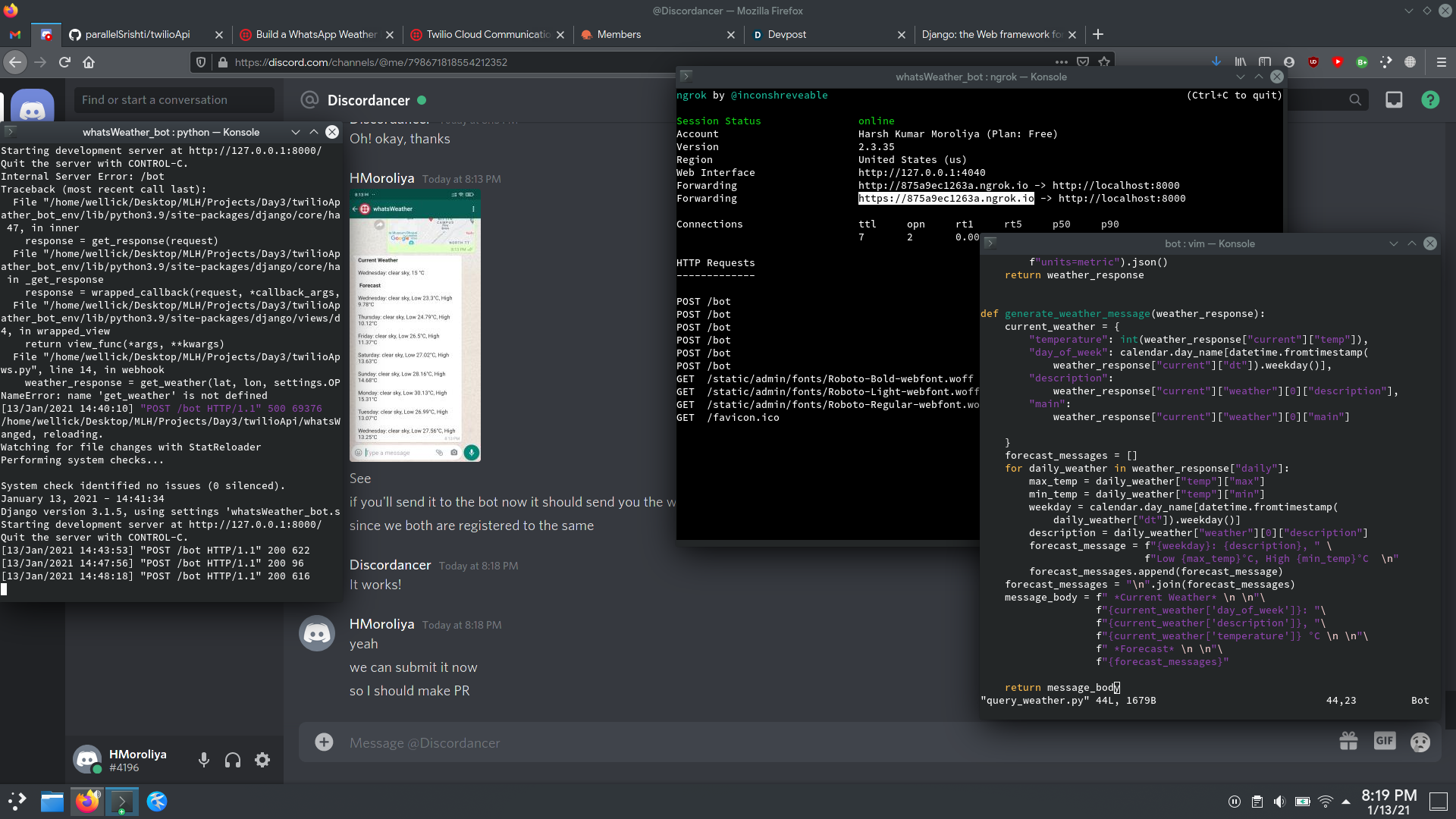Open a new Firefox tab

pos(1097,34)
